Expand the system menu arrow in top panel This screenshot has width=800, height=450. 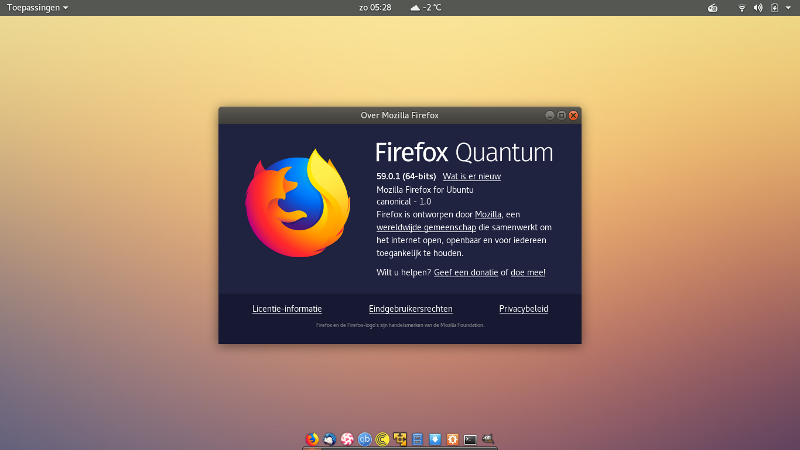pos(788,8)
